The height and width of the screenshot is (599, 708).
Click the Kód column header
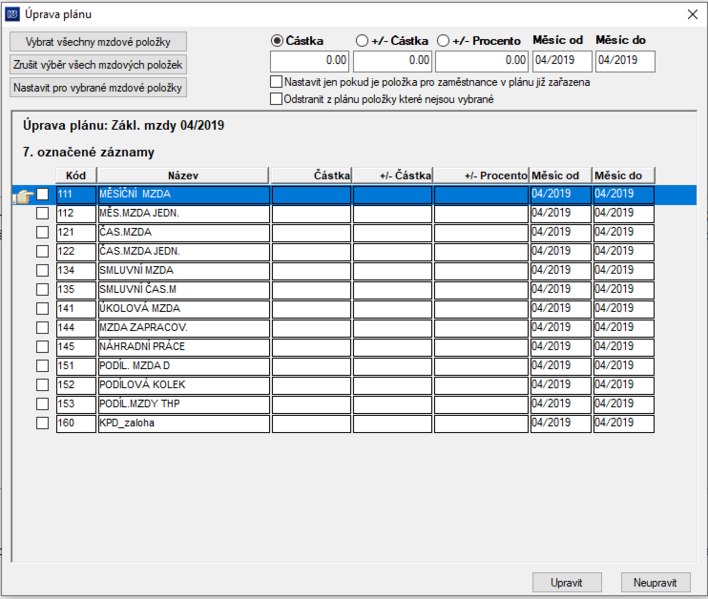pyautogui.click(x=75, y=175)
